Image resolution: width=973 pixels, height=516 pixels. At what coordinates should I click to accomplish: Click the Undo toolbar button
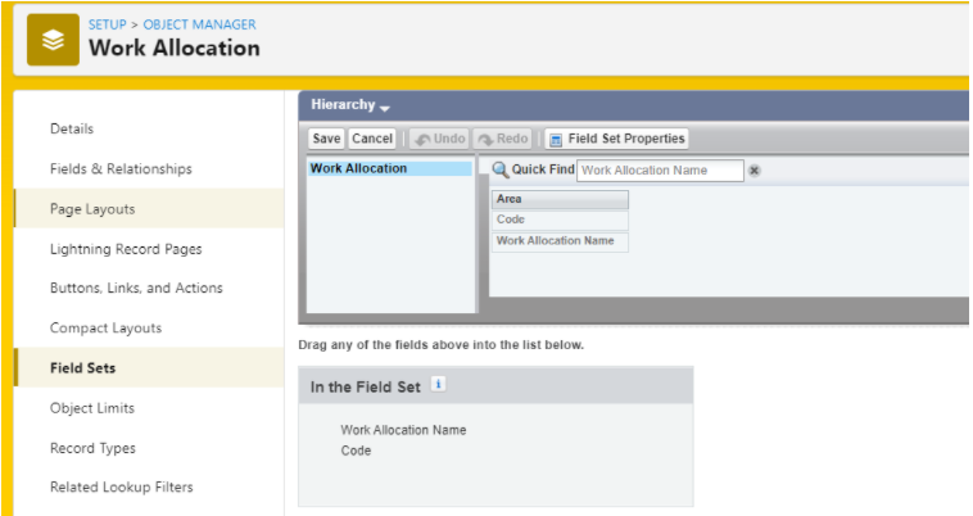[438, 139]
